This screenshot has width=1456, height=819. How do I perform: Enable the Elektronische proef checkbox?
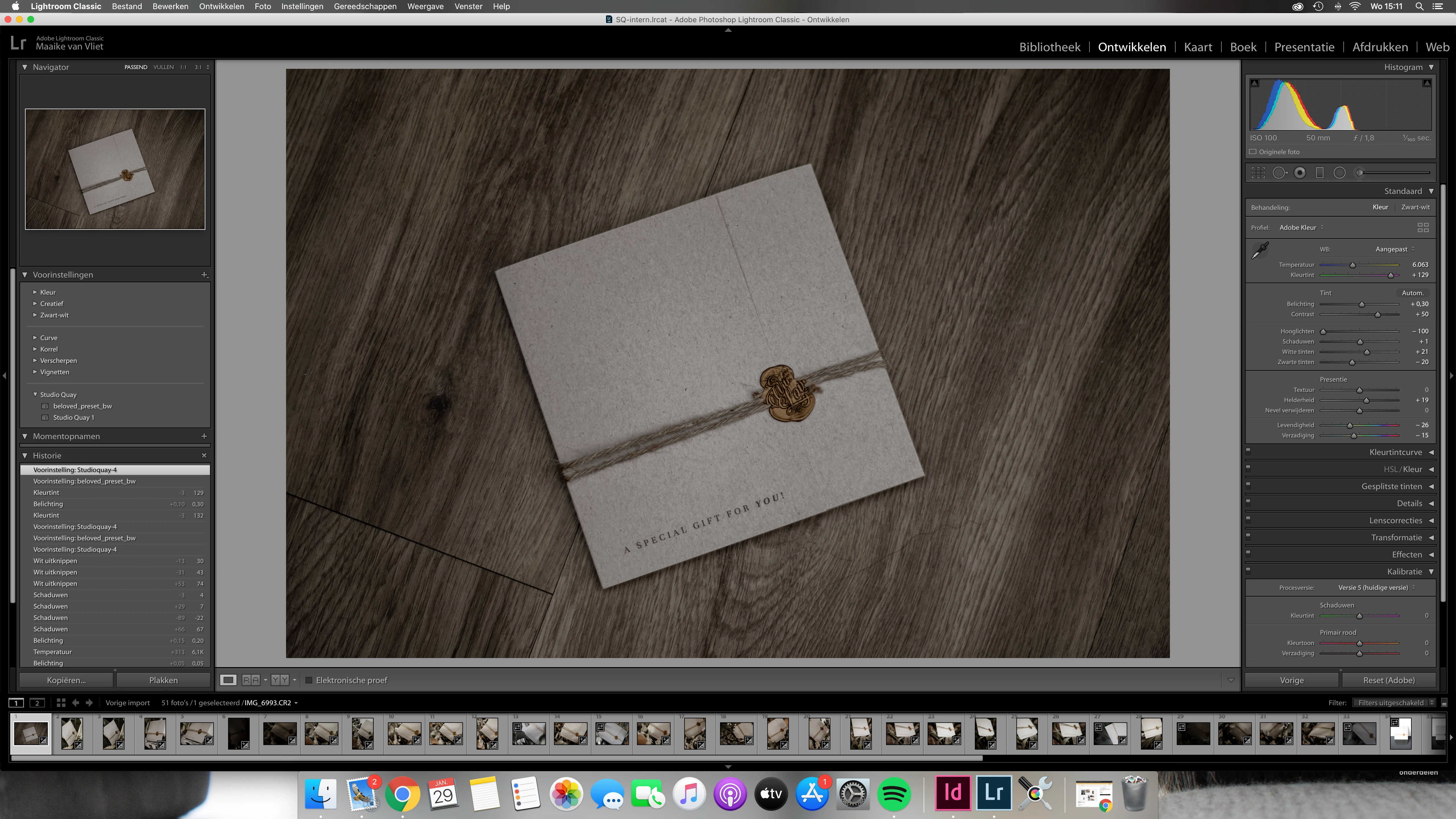pos(309,680)
